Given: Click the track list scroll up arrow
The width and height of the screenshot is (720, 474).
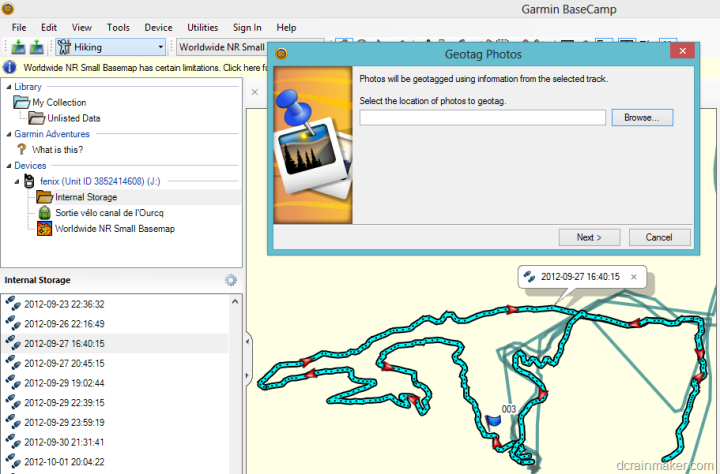Looking at the screenshot, I should 235,302.
